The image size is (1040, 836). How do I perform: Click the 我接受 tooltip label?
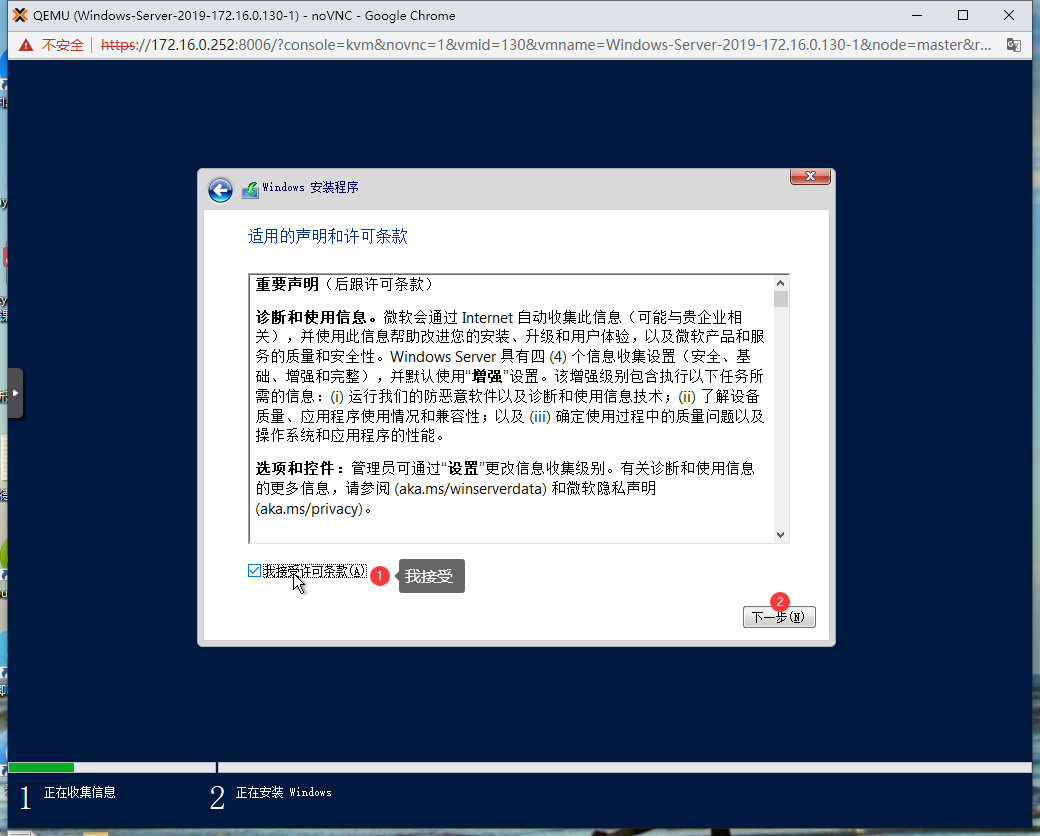431,577
